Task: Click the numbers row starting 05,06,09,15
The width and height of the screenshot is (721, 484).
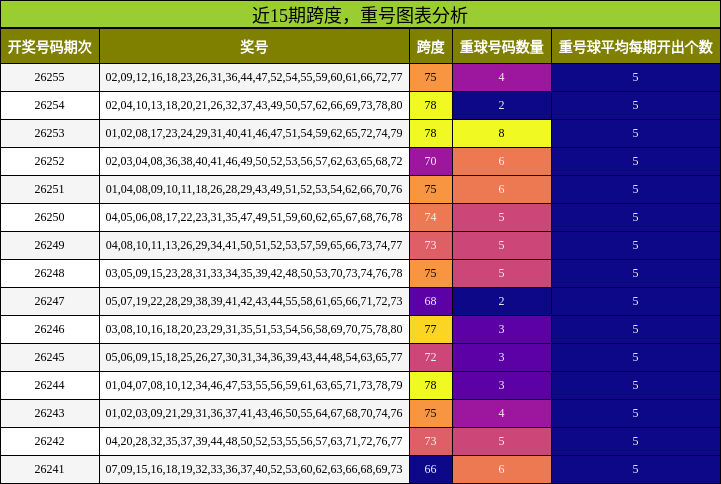Action: click(254, 358)
